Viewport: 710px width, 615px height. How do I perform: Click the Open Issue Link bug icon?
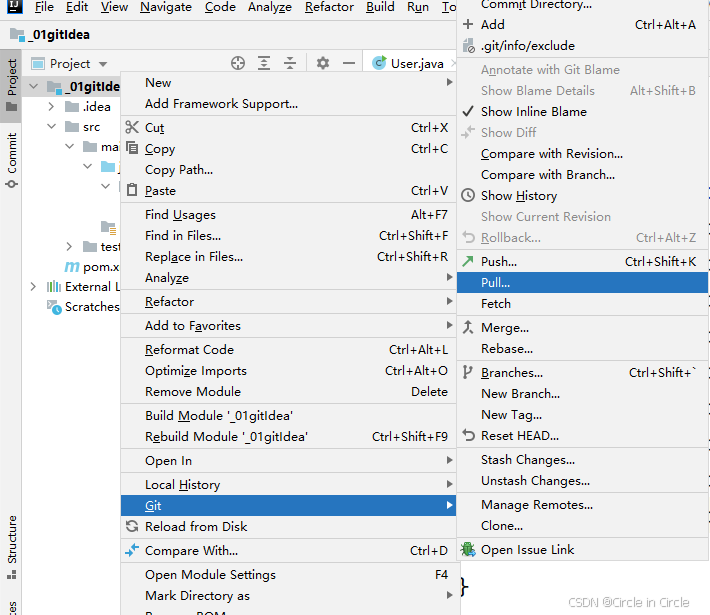468,550
